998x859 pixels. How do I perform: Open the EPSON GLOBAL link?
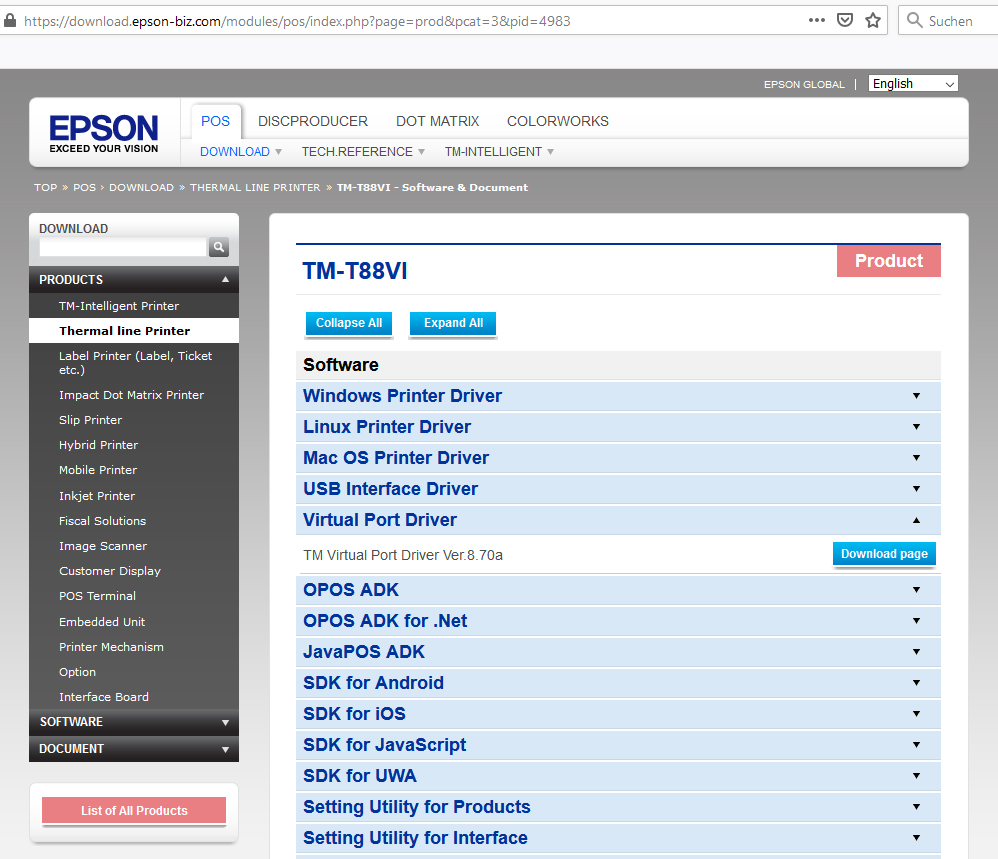tap(804, 85)
